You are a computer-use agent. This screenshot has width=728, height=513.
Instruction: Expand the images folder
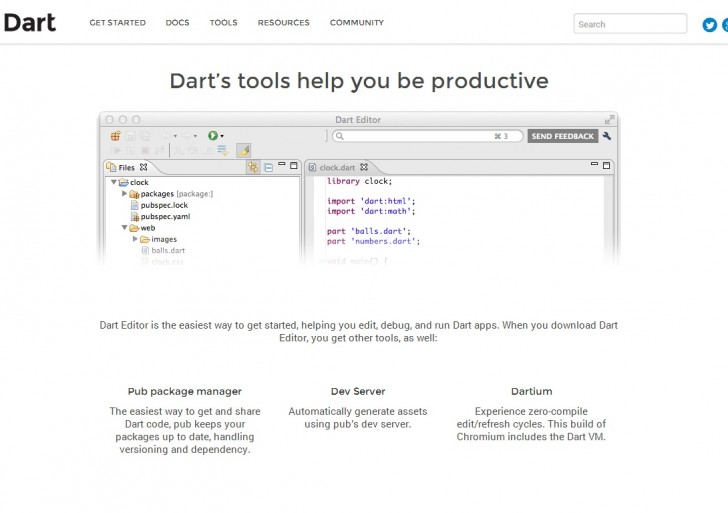[x=134, y=240]
